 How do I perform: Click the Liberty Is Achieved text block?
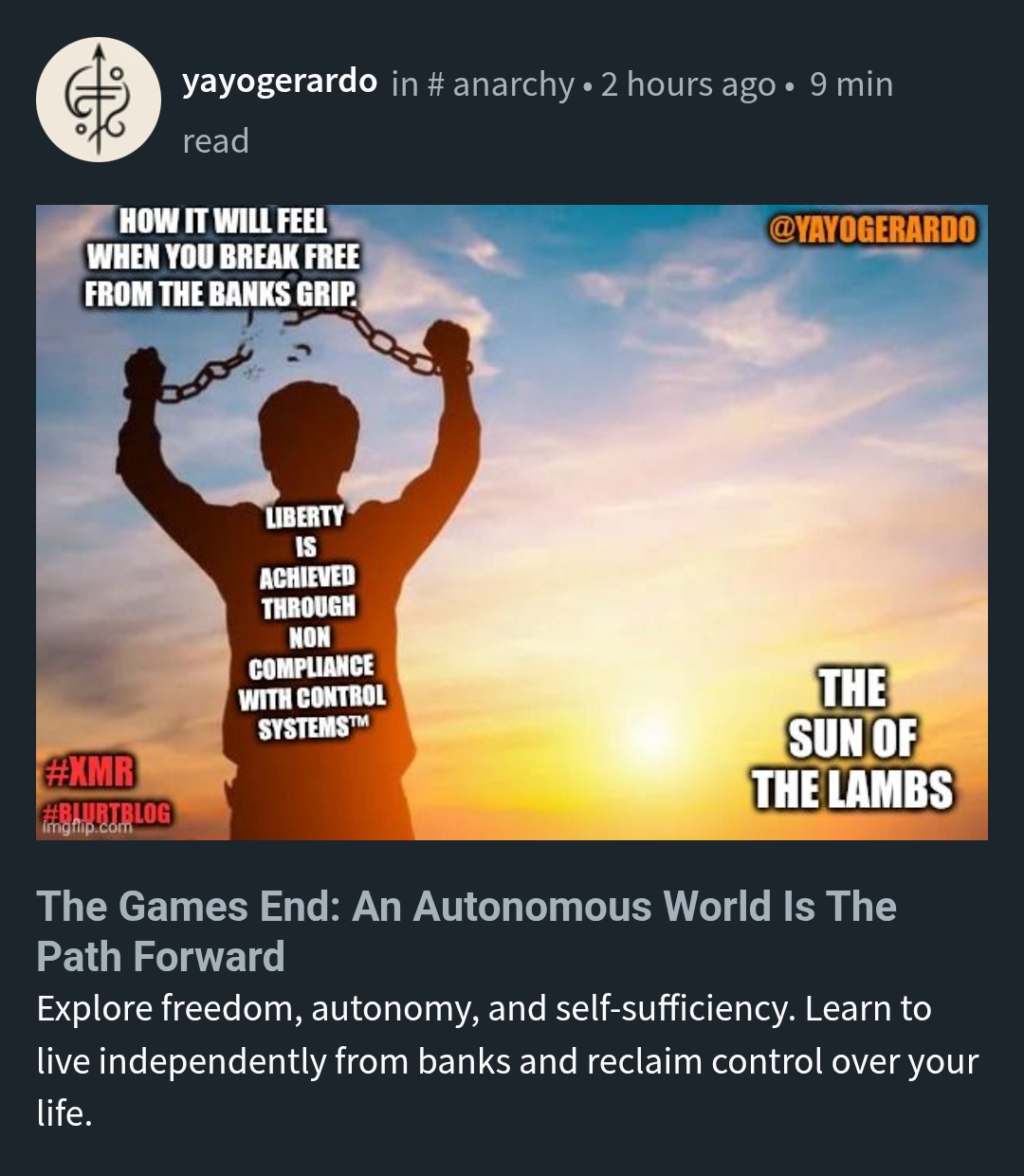[312, 622]
